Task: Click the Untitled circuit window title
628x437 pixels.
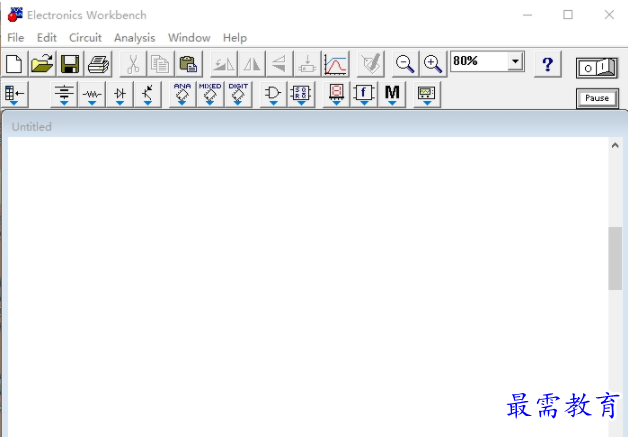Action: coord(32,127)
